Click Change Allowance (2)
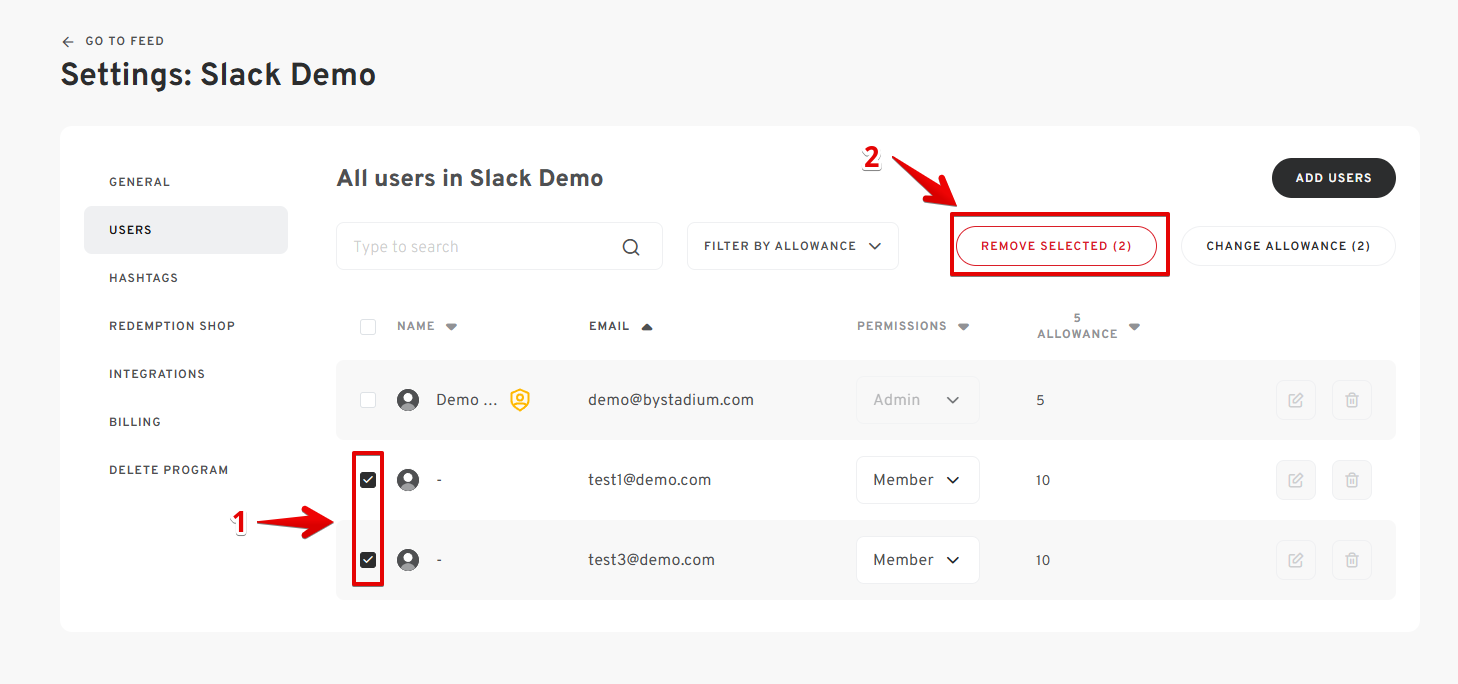 1288,246
